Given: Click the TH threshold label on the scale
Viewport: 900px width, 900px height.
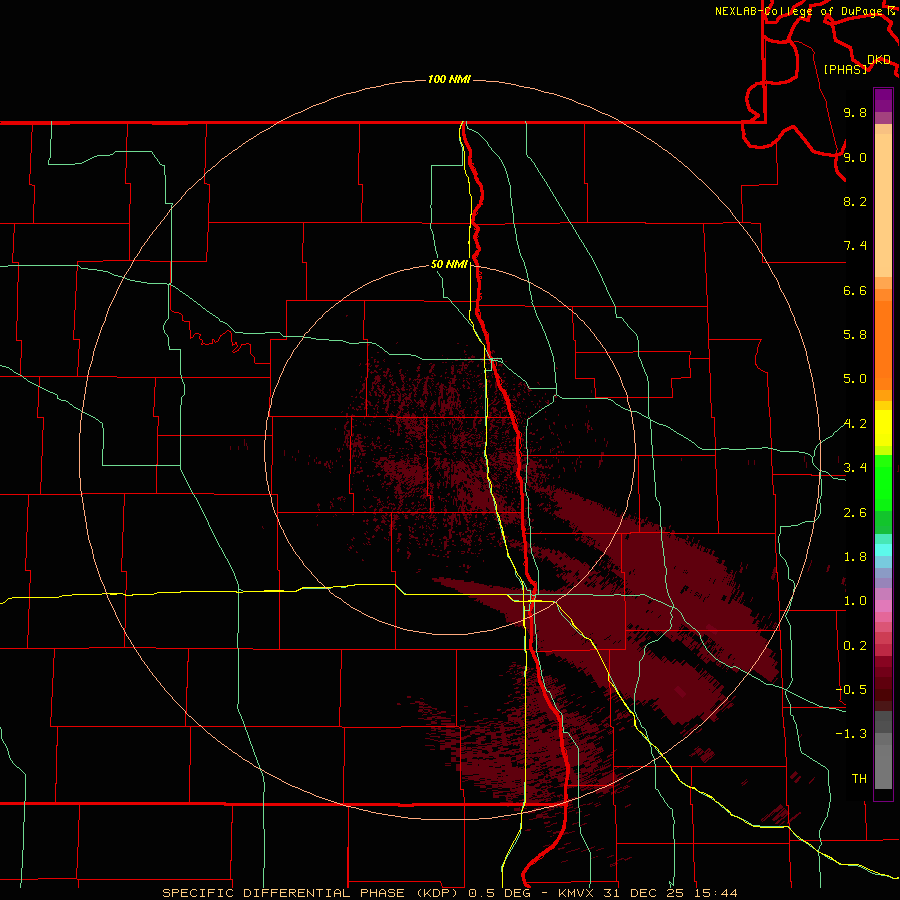Looking at the screenshot, I should pos(859,779).
